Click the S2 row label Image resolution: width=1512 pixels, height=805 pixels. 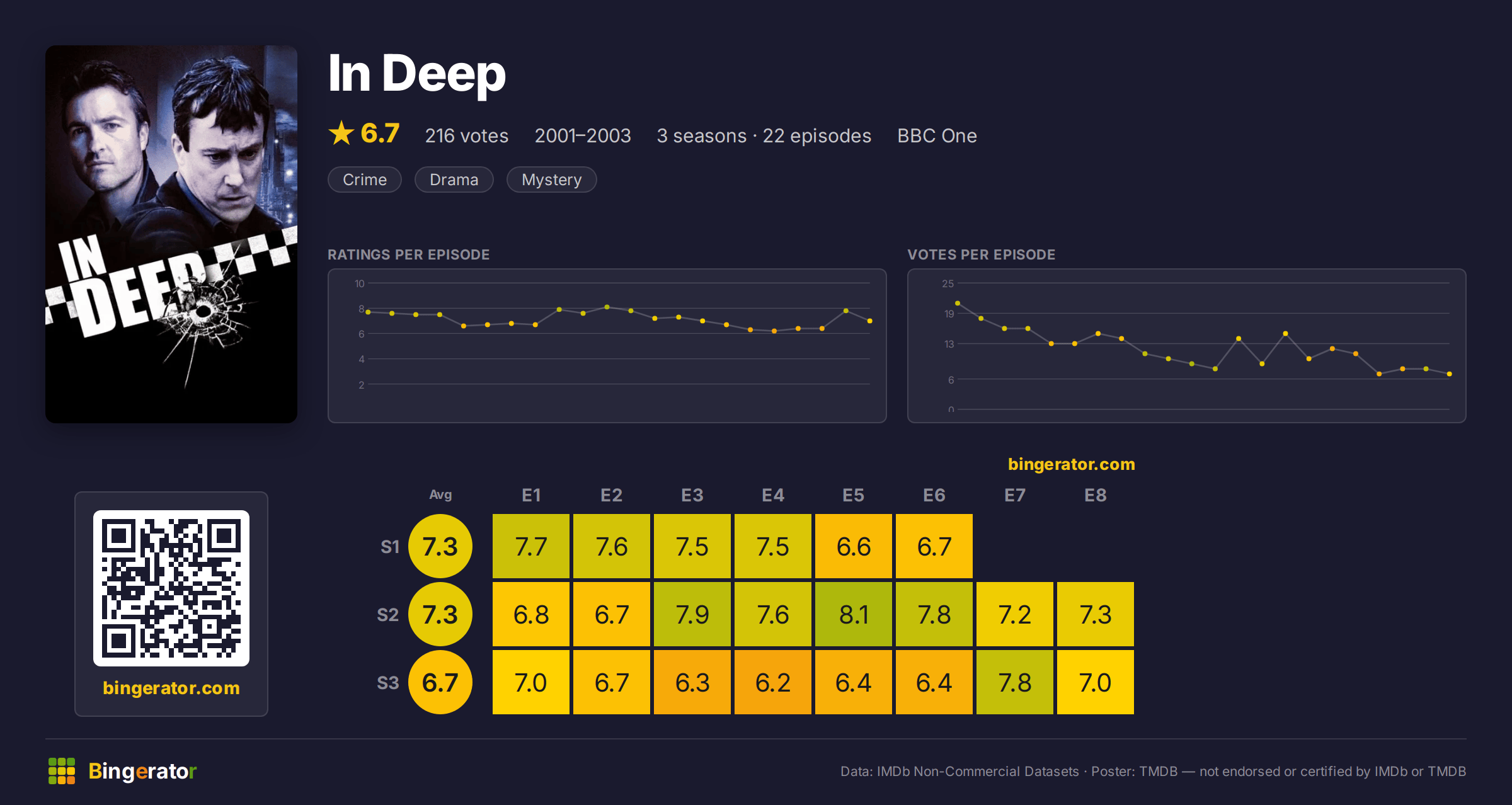388,615
